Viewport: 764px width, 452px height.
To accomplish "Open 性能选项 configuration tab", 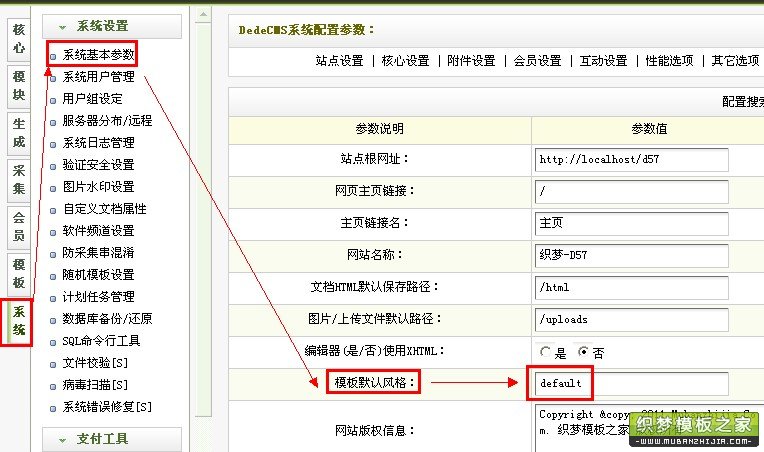I will point(669,61).
